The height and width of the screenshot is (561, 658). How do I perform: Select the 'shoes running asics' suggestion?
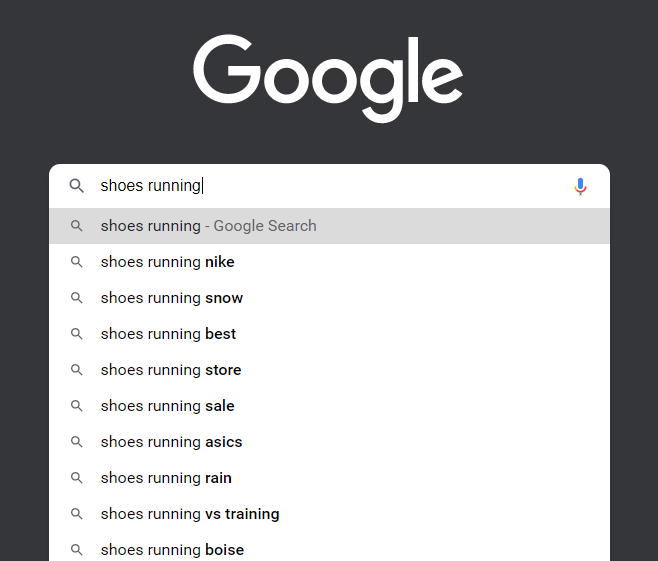pos(171,442)
